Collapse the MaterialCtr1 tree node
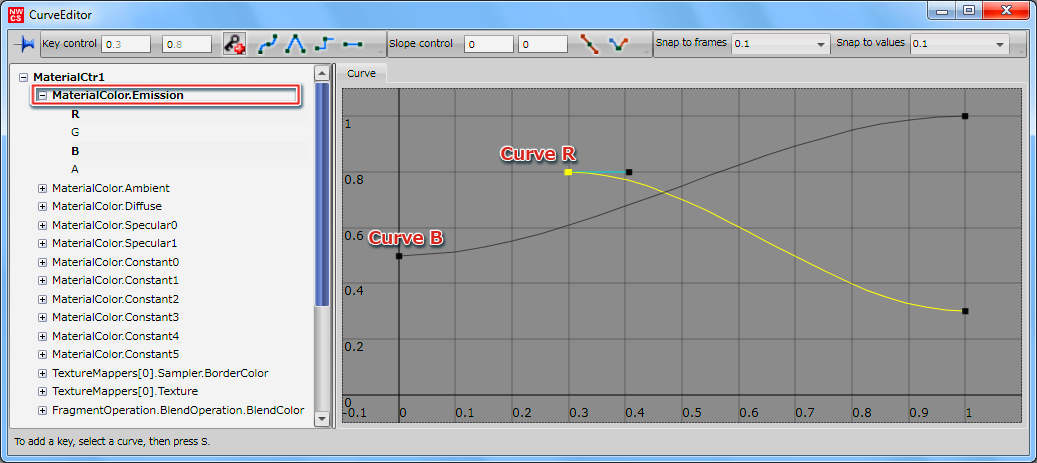 click(24, 77)
